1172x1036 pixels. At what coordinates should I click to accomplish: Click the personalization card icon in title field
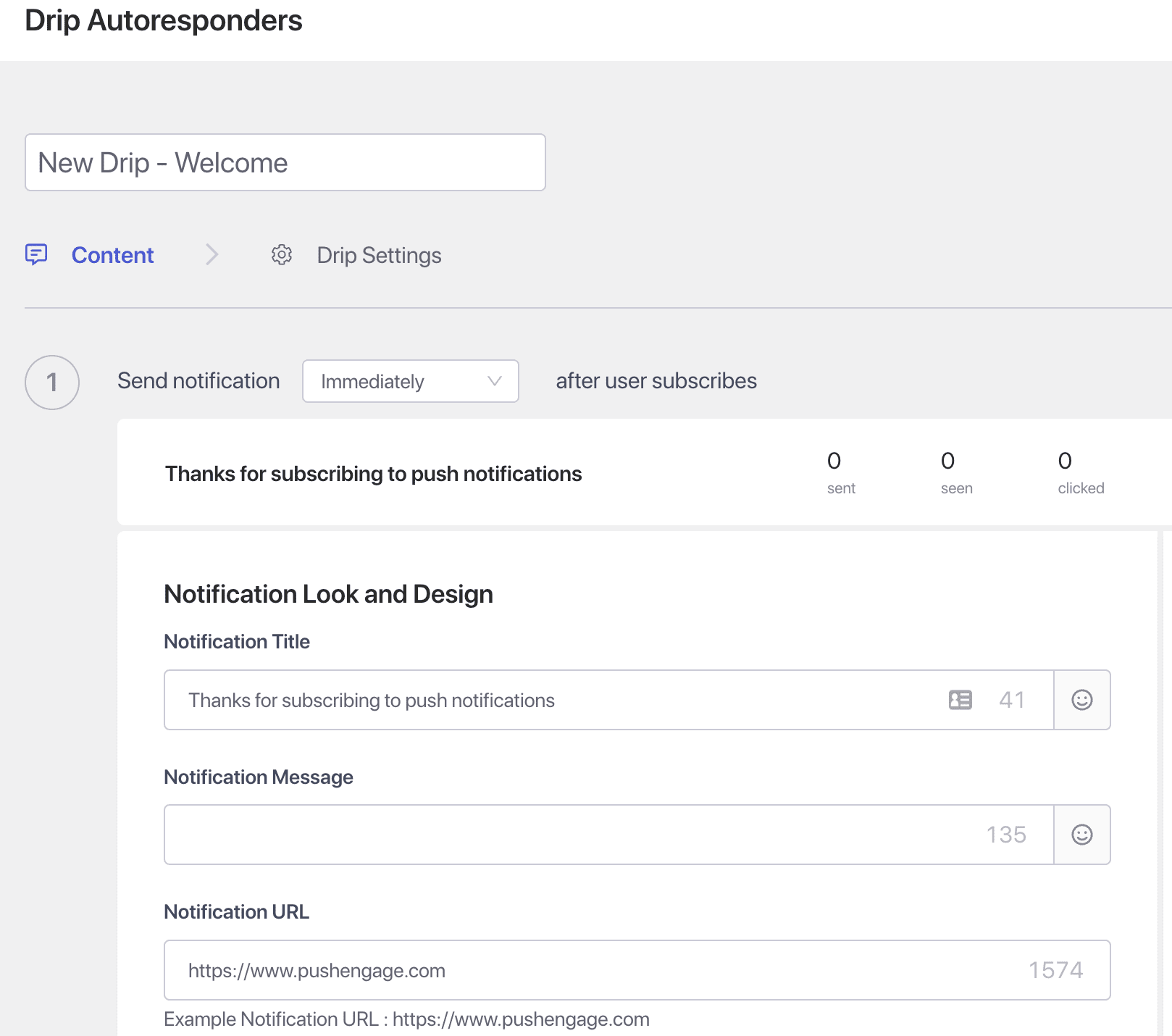tap(960, 700)
